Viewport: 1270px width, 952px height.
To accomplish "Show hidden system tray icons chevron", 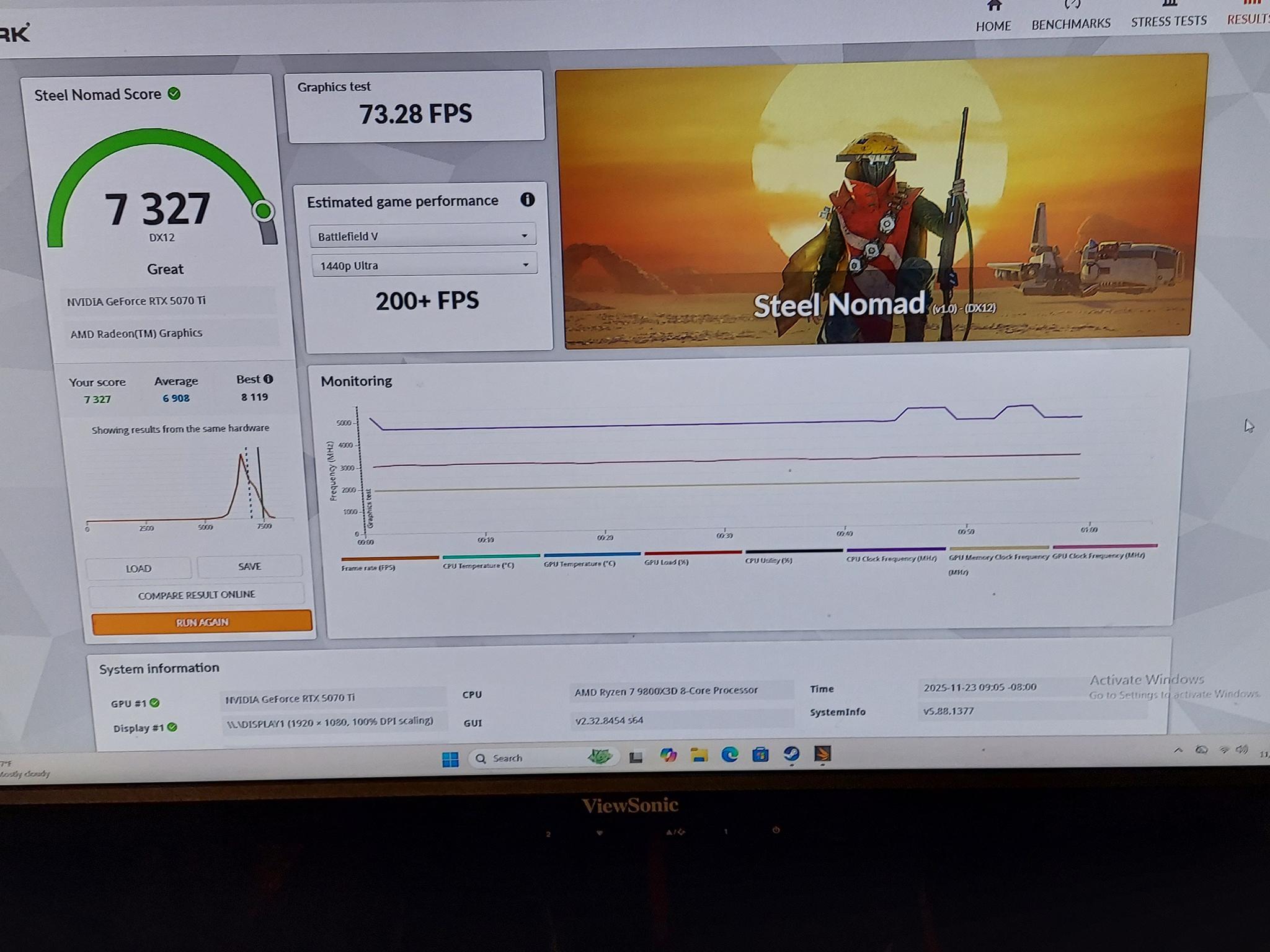I will click(x=1178, y=750).
